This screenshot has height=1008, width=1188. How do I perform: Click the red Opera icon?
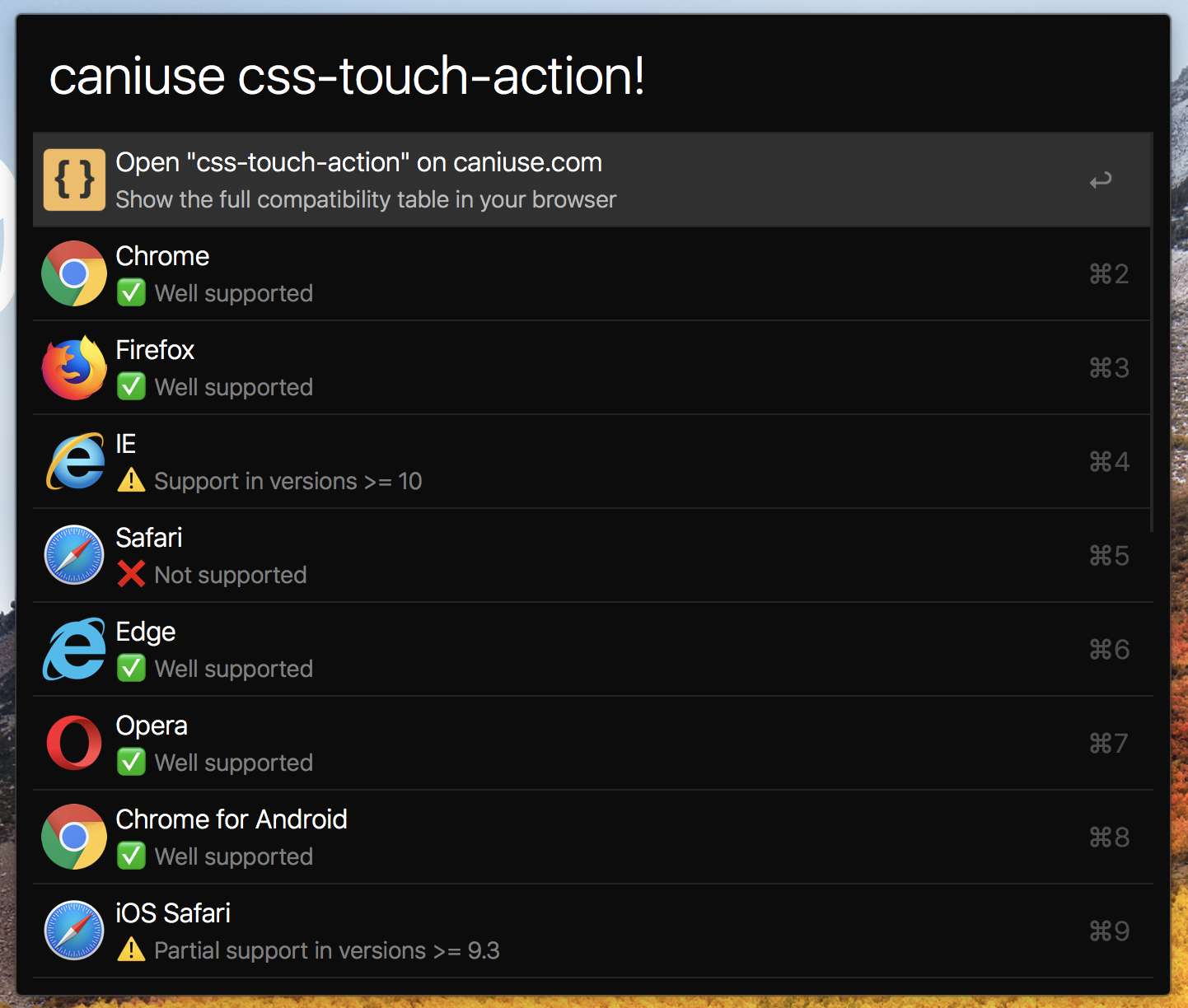[x=74, y=743]
